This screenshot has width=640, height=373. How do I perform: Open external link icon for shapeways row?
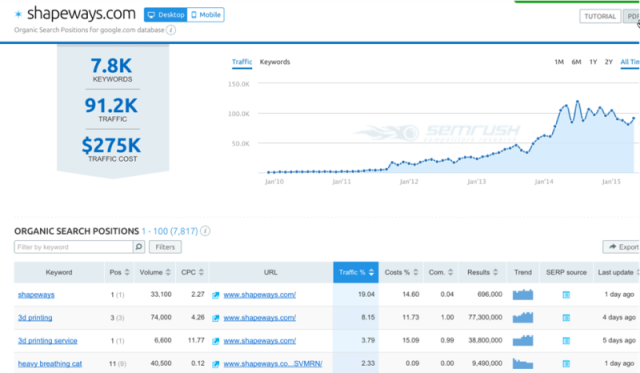coord(216,295)
